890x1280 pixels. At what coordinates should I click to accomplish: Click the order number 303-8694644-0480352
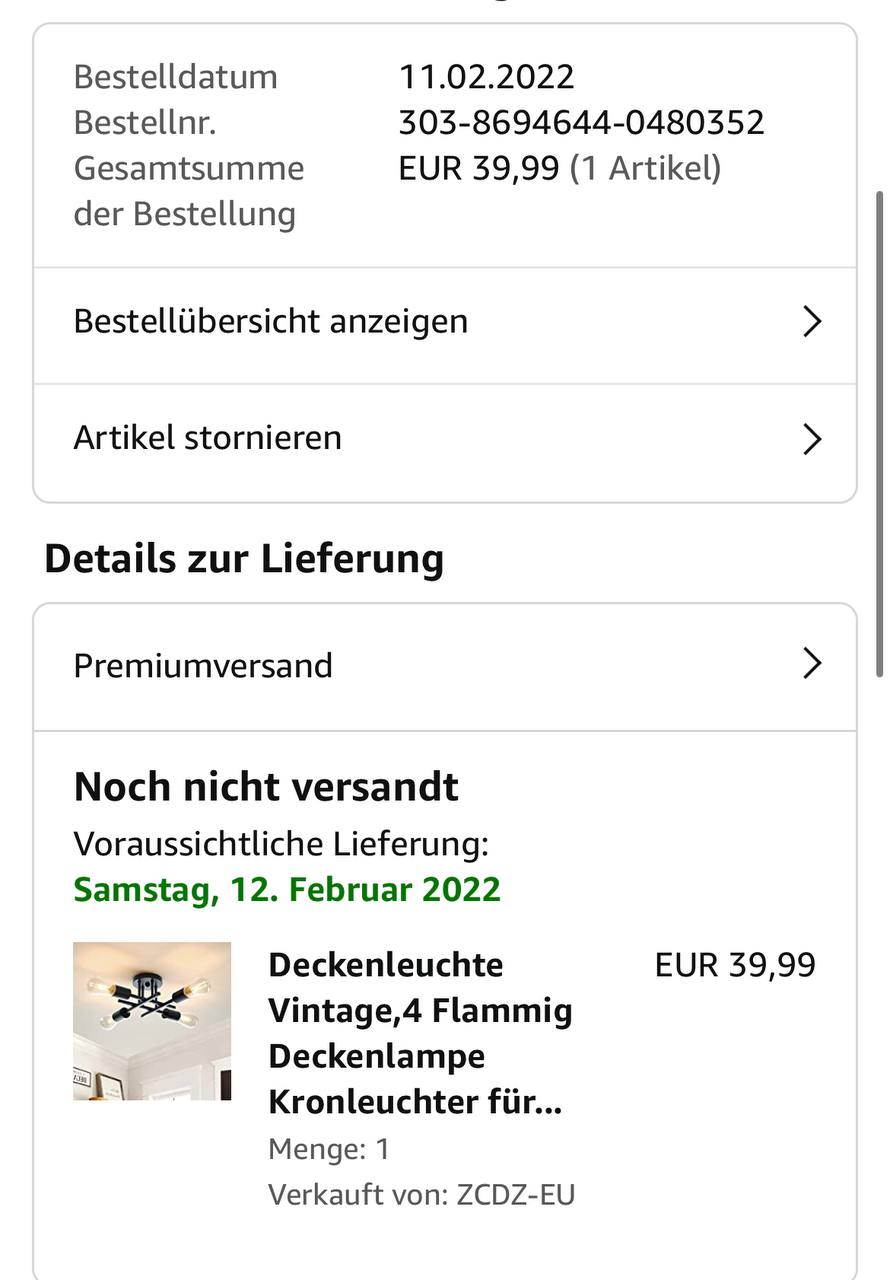[581, 123]
